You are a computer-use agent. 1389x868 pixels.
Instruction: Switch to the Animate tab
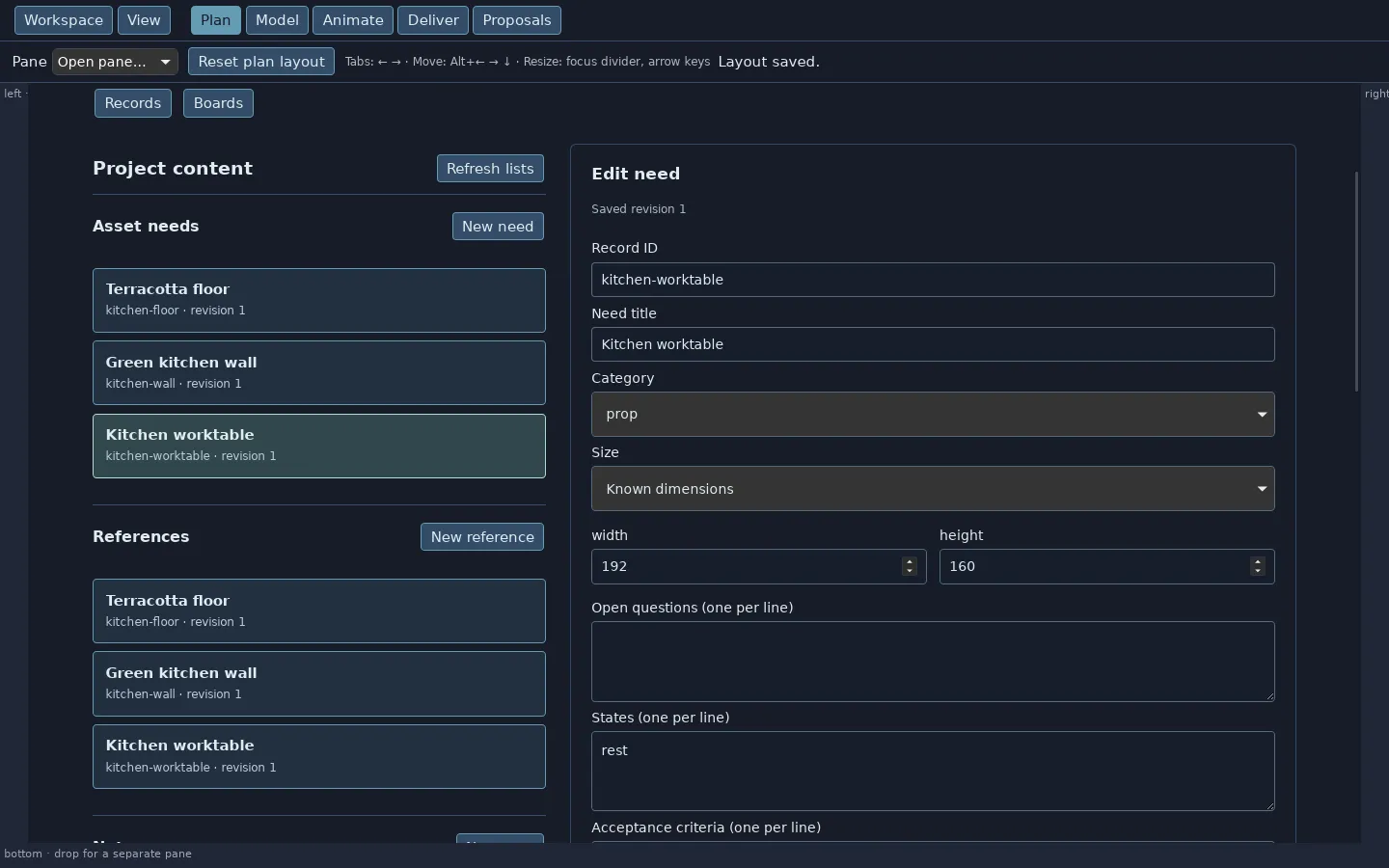point(353,20)
